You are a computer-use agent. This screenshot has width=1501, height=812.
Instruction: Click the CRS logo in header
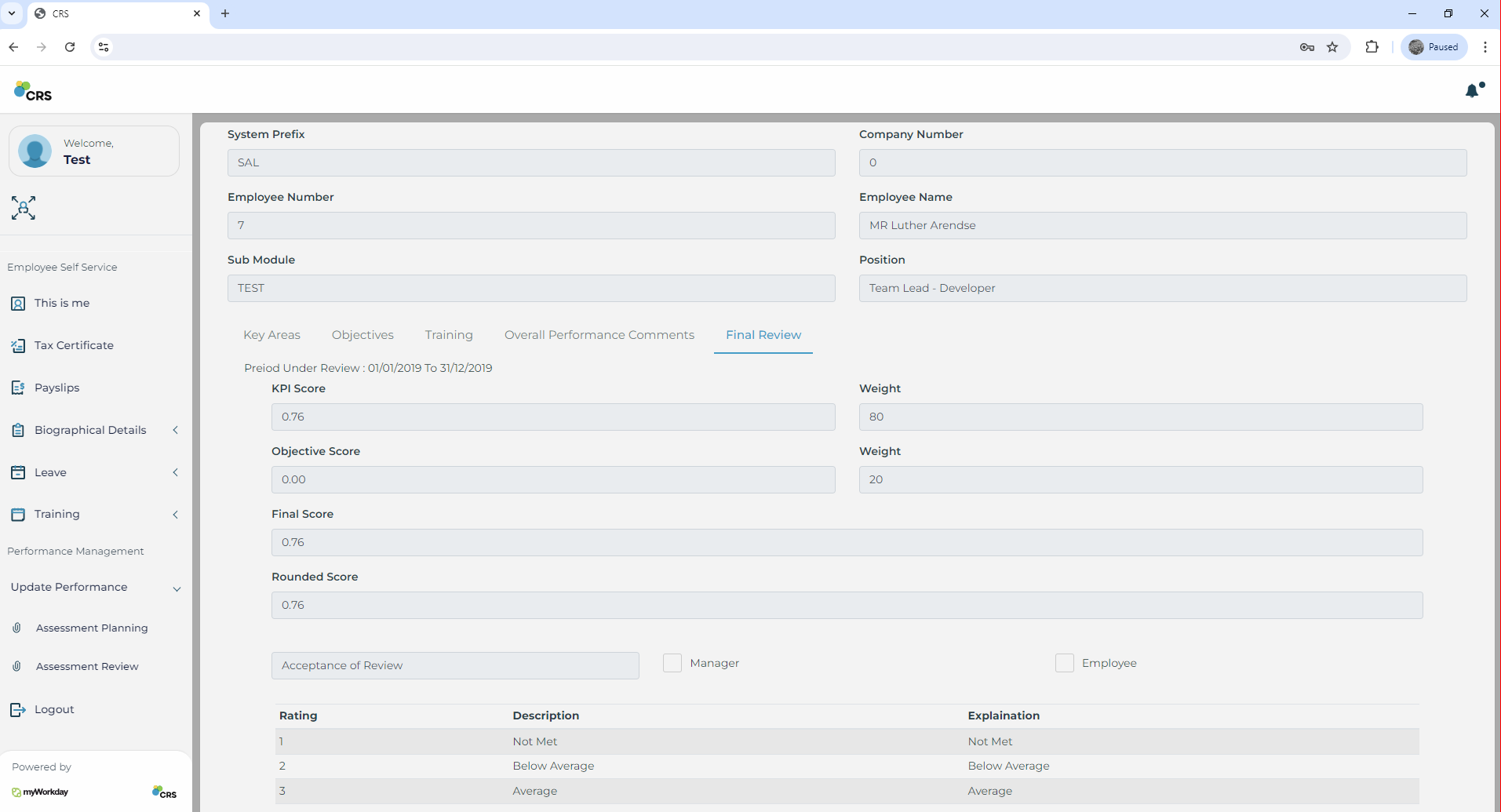point(33,92)
